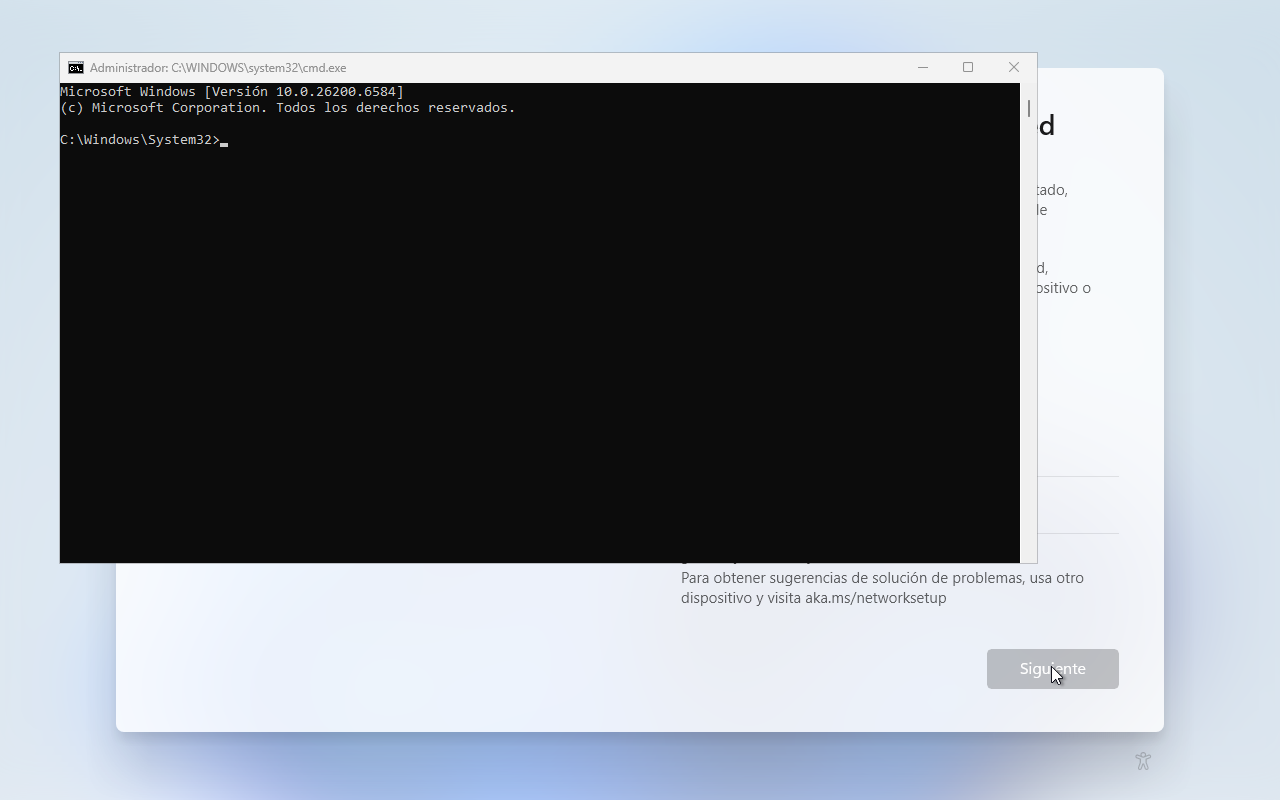The height and width of the screenshot is (800, 1280).
Task: Click the blinking cursor after the prompt
Action: point(224,141)
